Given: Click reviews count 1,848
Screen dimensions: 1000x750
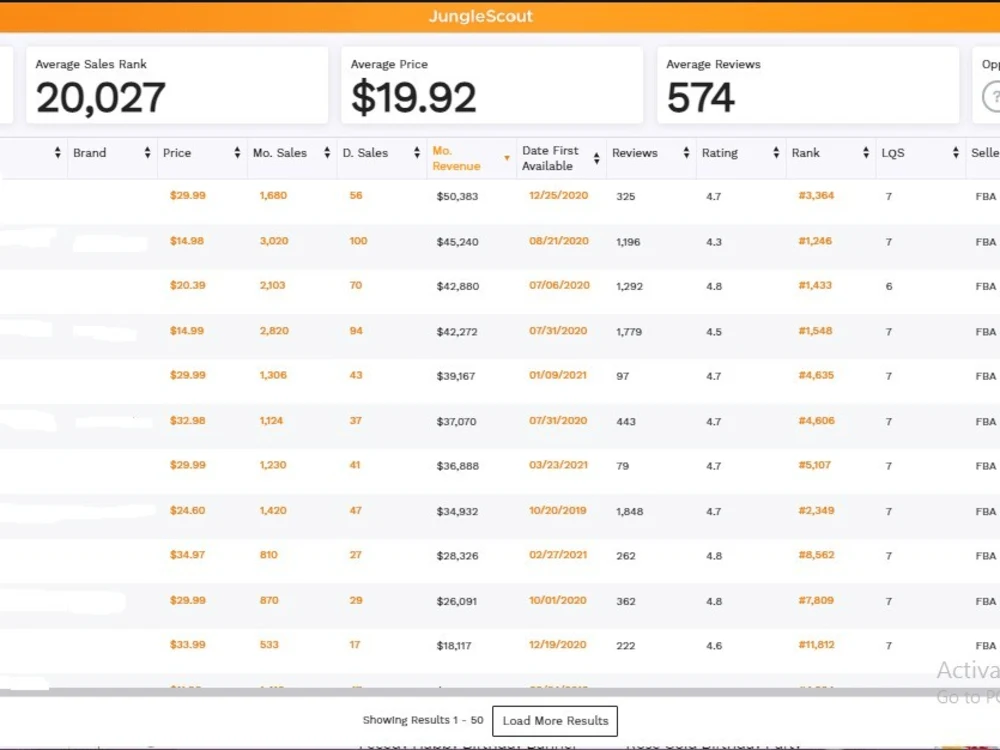Looking at the screenshot, I should (629, 511).
